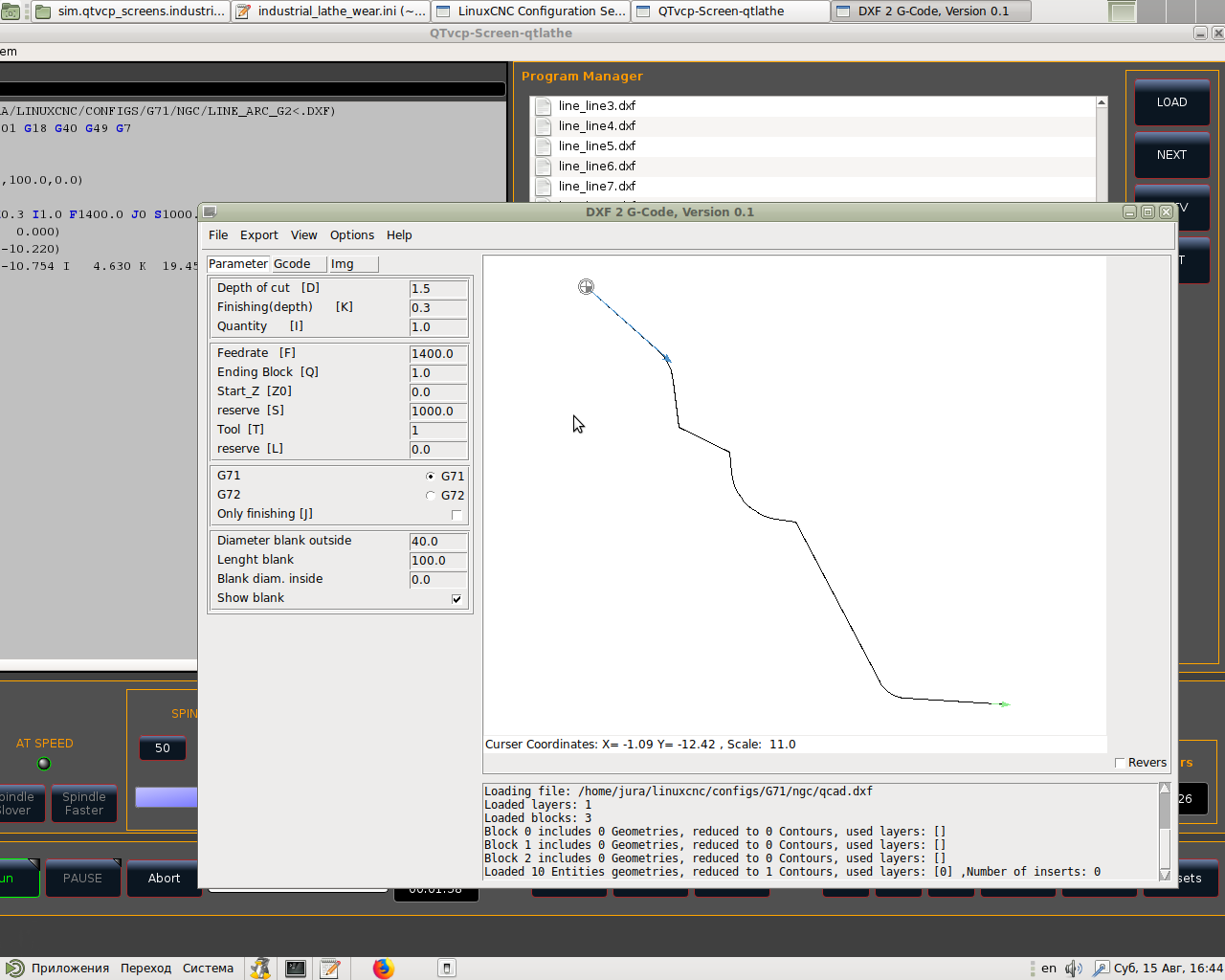Click the AT SPEED indicator LED
Screen dimensions: 1225x980
coord(44,764)
